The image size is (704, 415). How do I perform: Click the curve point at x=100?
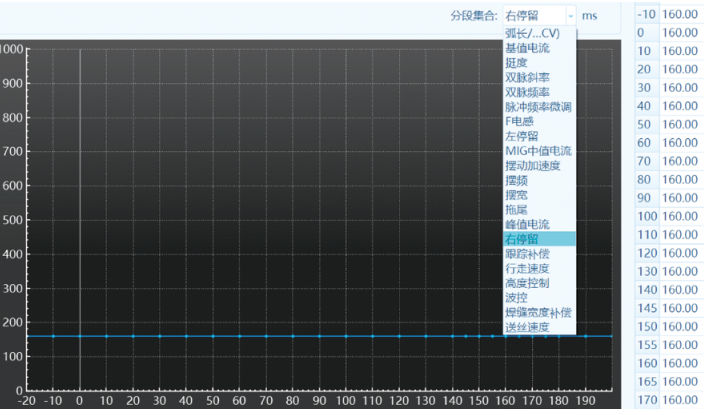point(346,336)
